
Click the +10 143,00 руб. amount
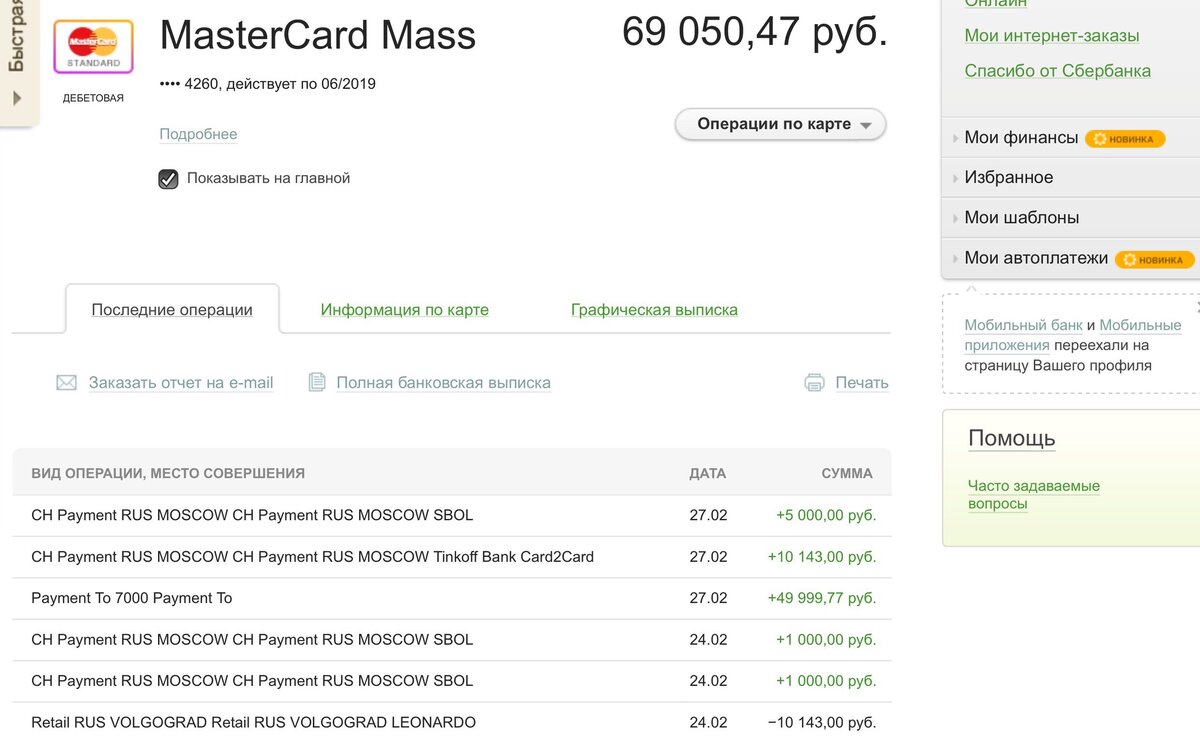(x=822, y=557)
